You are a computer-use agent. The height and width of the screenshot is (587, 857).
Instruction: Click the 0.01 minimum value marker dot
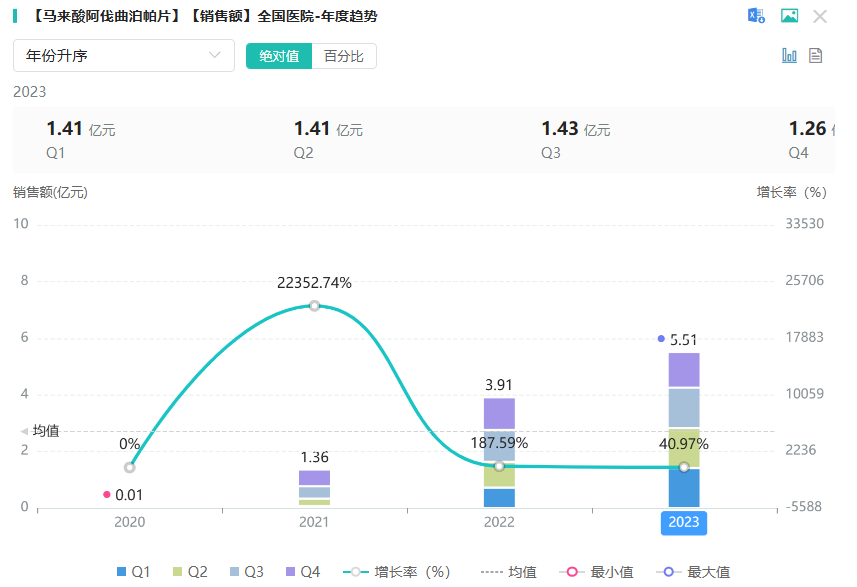click(107, 495)
